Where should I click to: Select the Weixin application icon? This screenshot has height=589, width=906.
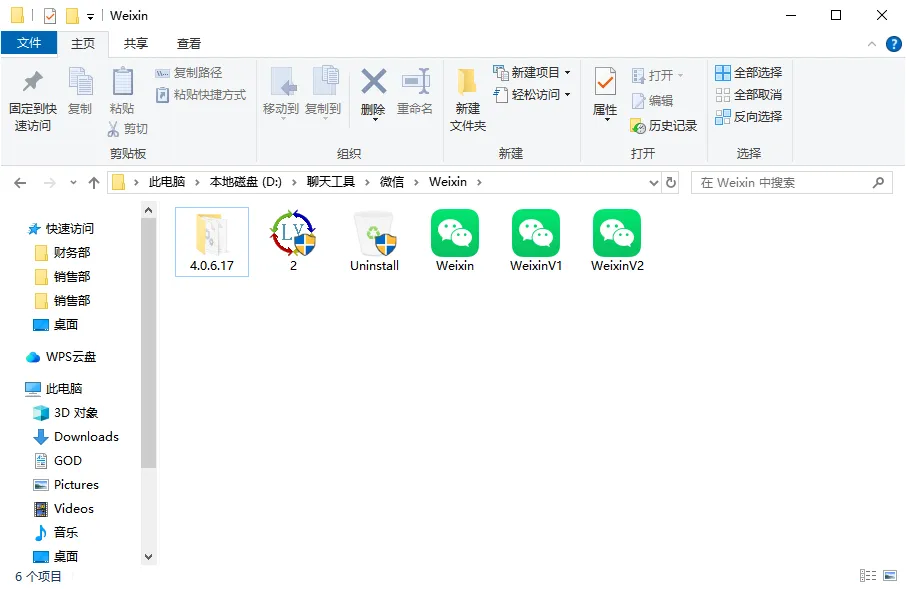click(455, 242)
